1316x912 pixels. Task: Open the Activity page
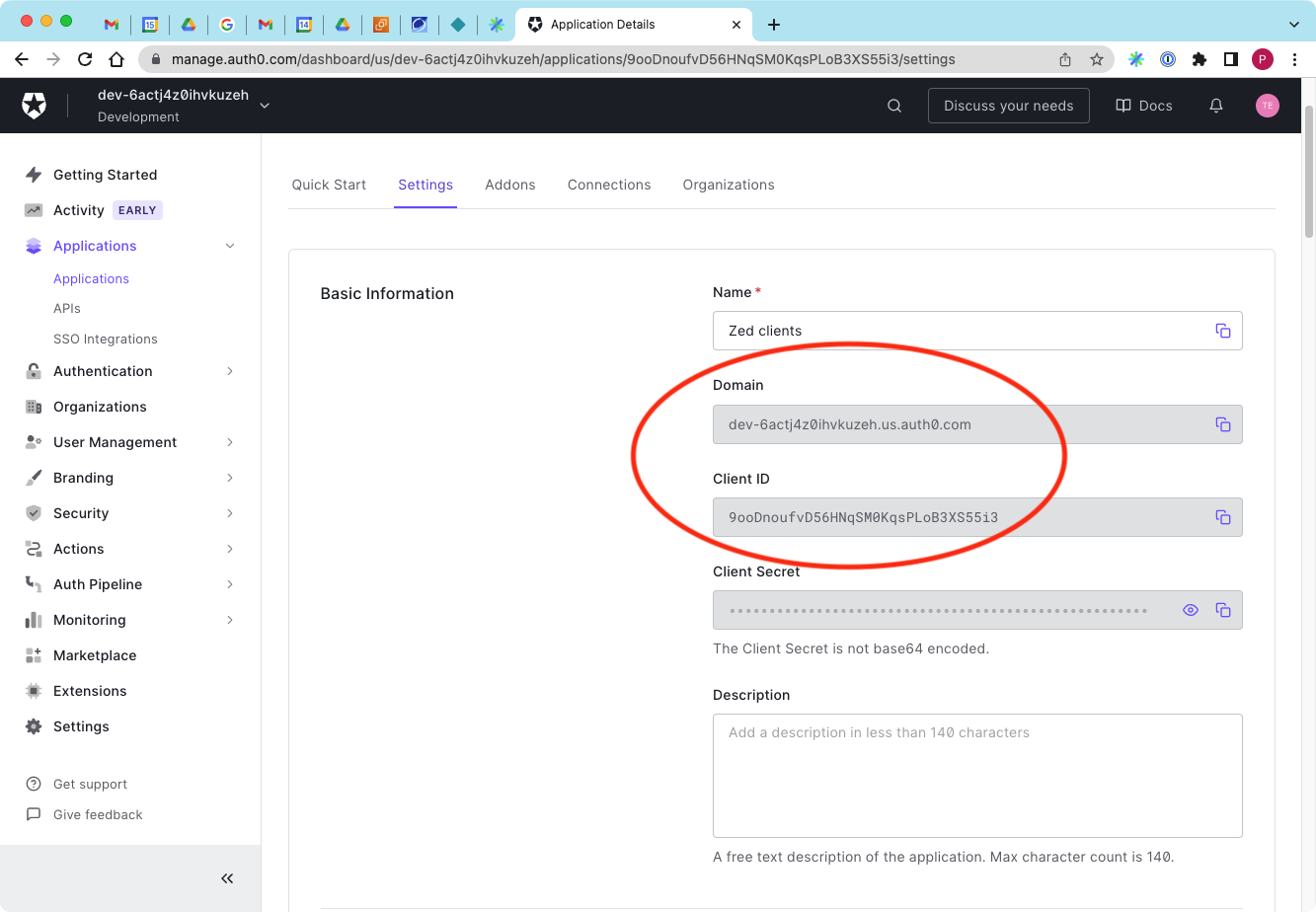pyautogui.click(x=79, y=210)
